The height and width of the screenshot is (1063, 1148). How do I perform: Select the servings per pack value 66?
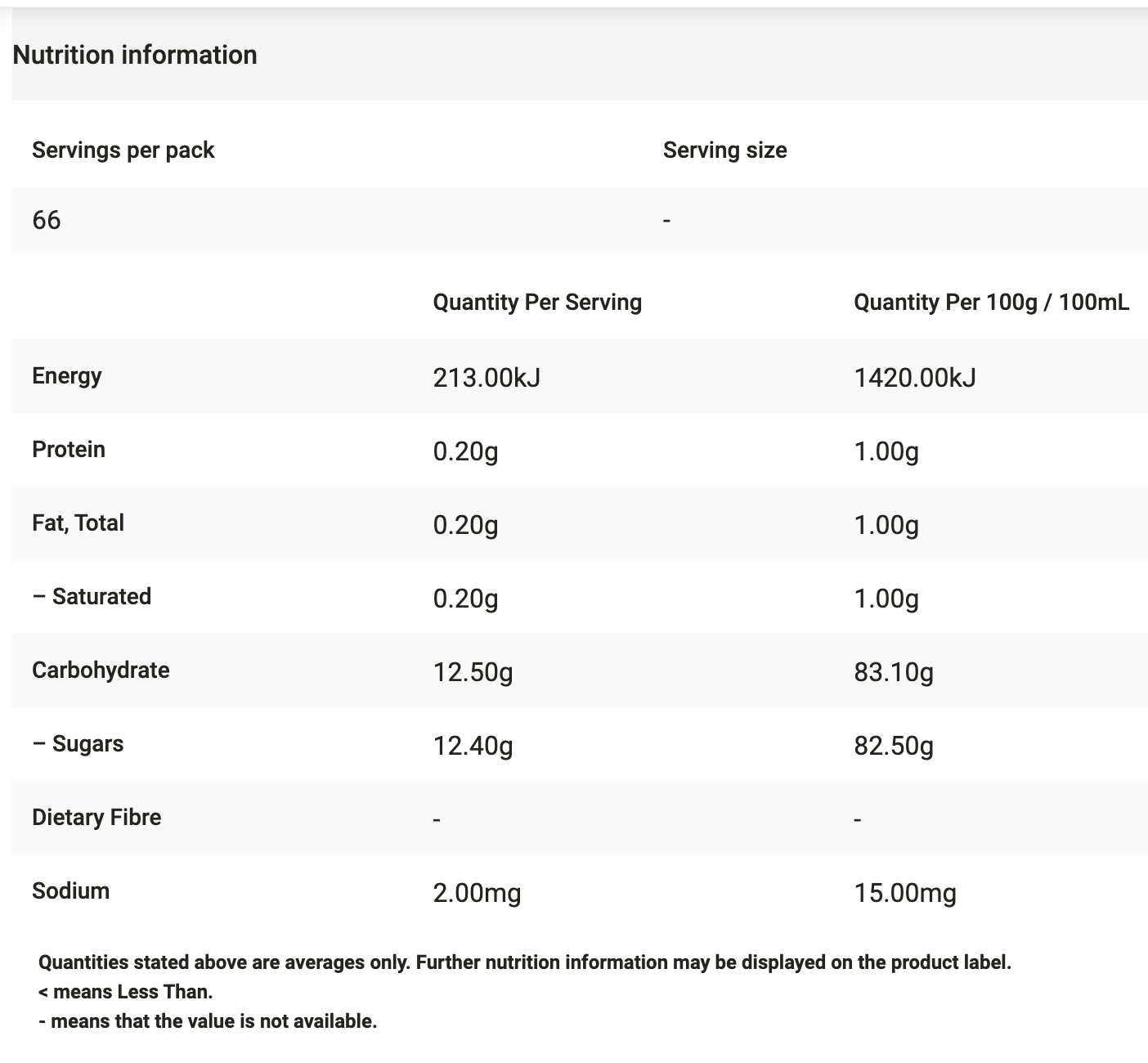[x=47, y=220]
